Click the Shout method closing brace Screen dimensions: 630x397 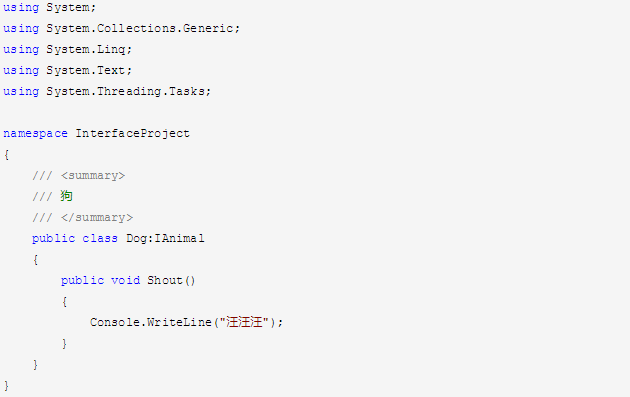point(64,344)
